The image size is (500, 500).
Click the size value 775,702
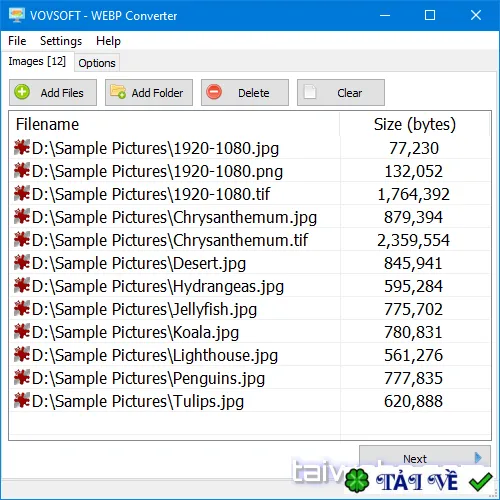[414, 309]
